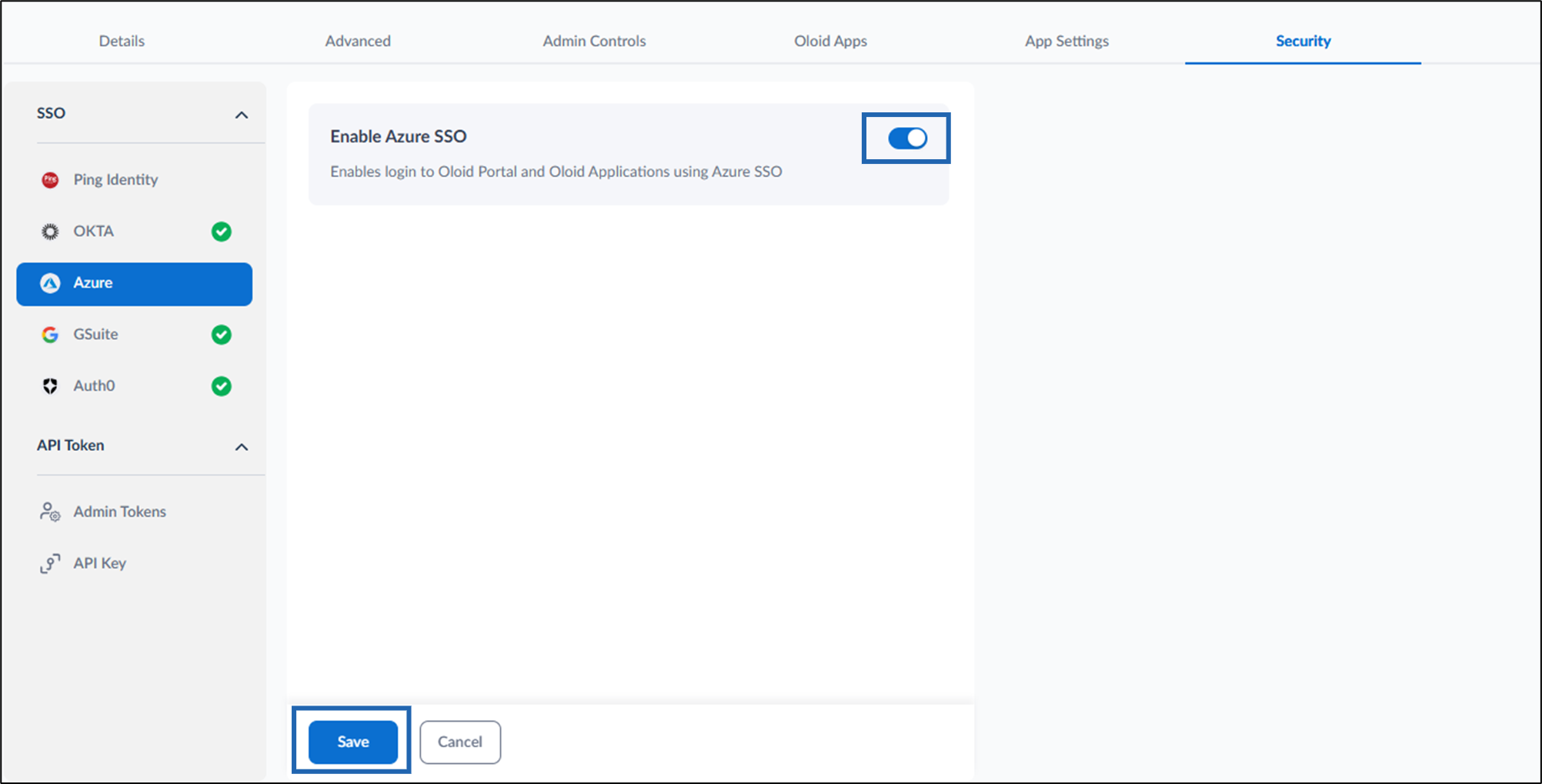
Task: Click the API Key icon
Action: click(50, 563)
